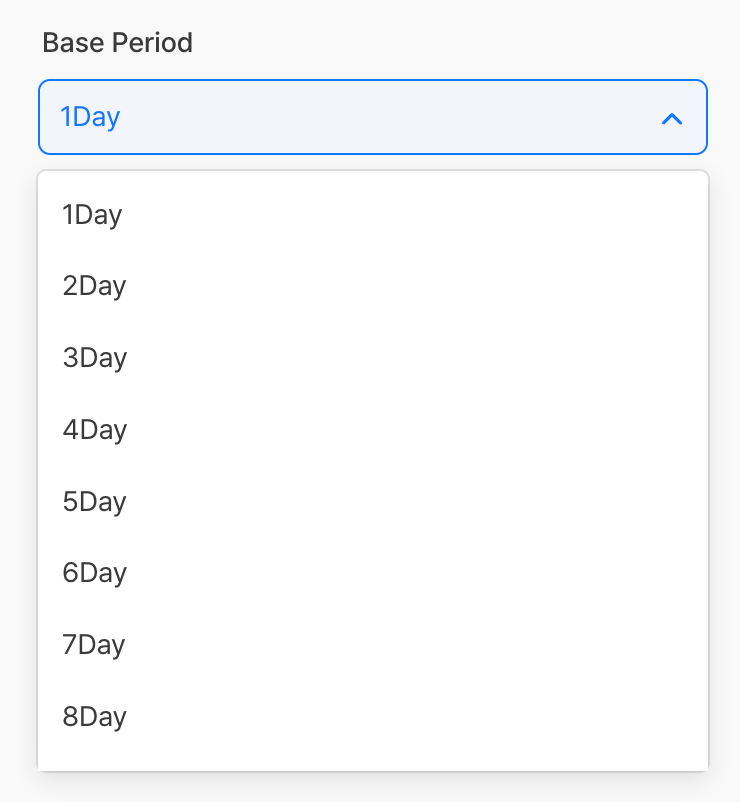Pick 8Day from the options list
Screen dimensions: 740x802
94,717
